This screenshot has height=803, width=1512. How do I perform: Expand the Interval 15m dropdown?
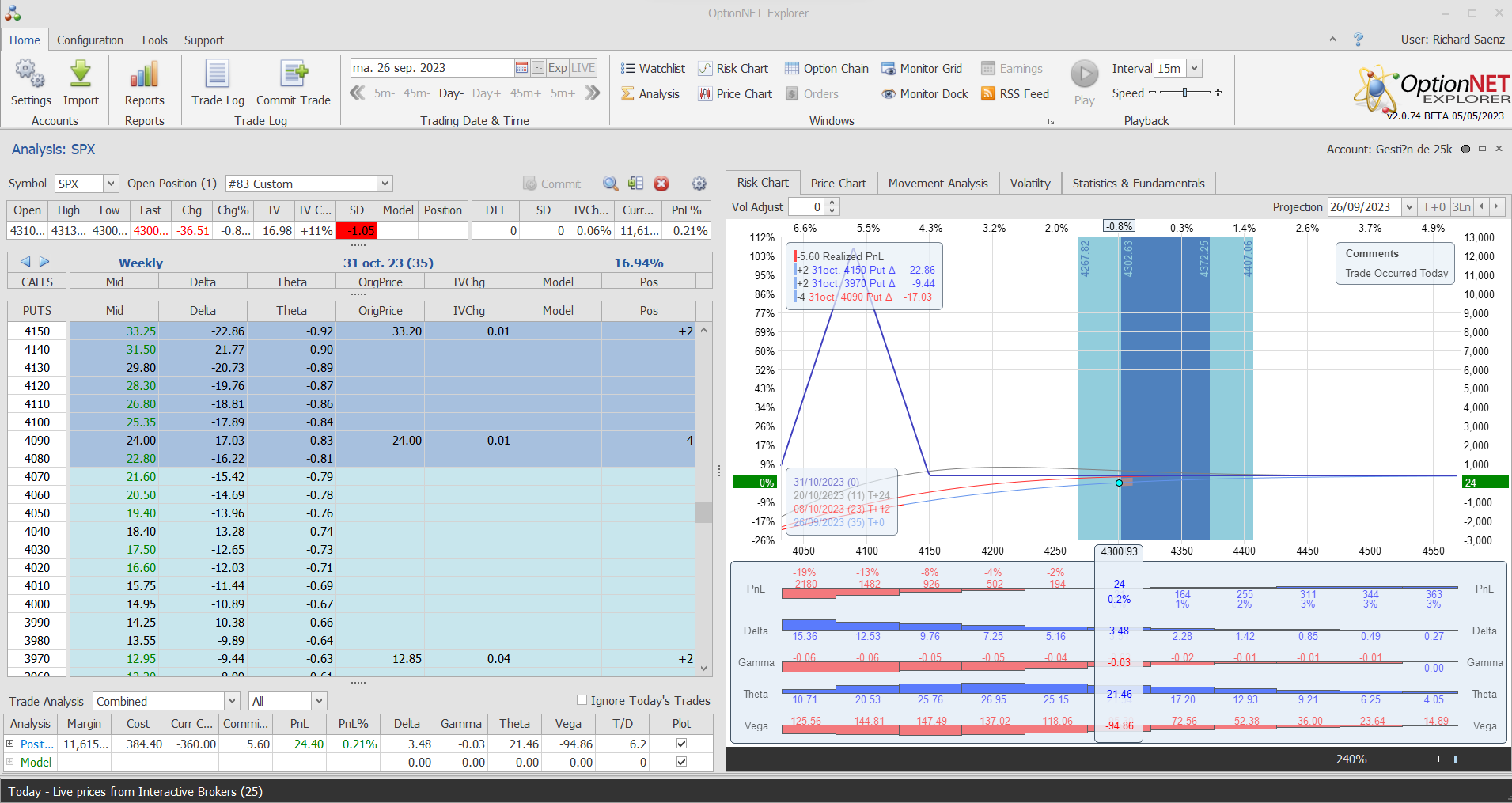coord(1195,69)
